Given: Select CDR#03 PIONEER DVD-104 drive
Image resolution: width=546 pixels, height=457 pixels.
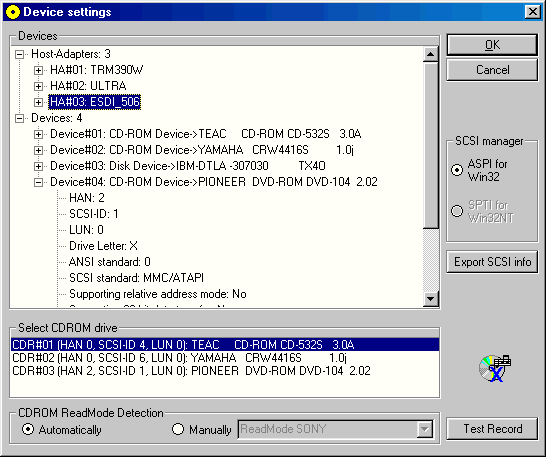Looking at the screenshot, I should pyautogui.click(x=225, y=371).
